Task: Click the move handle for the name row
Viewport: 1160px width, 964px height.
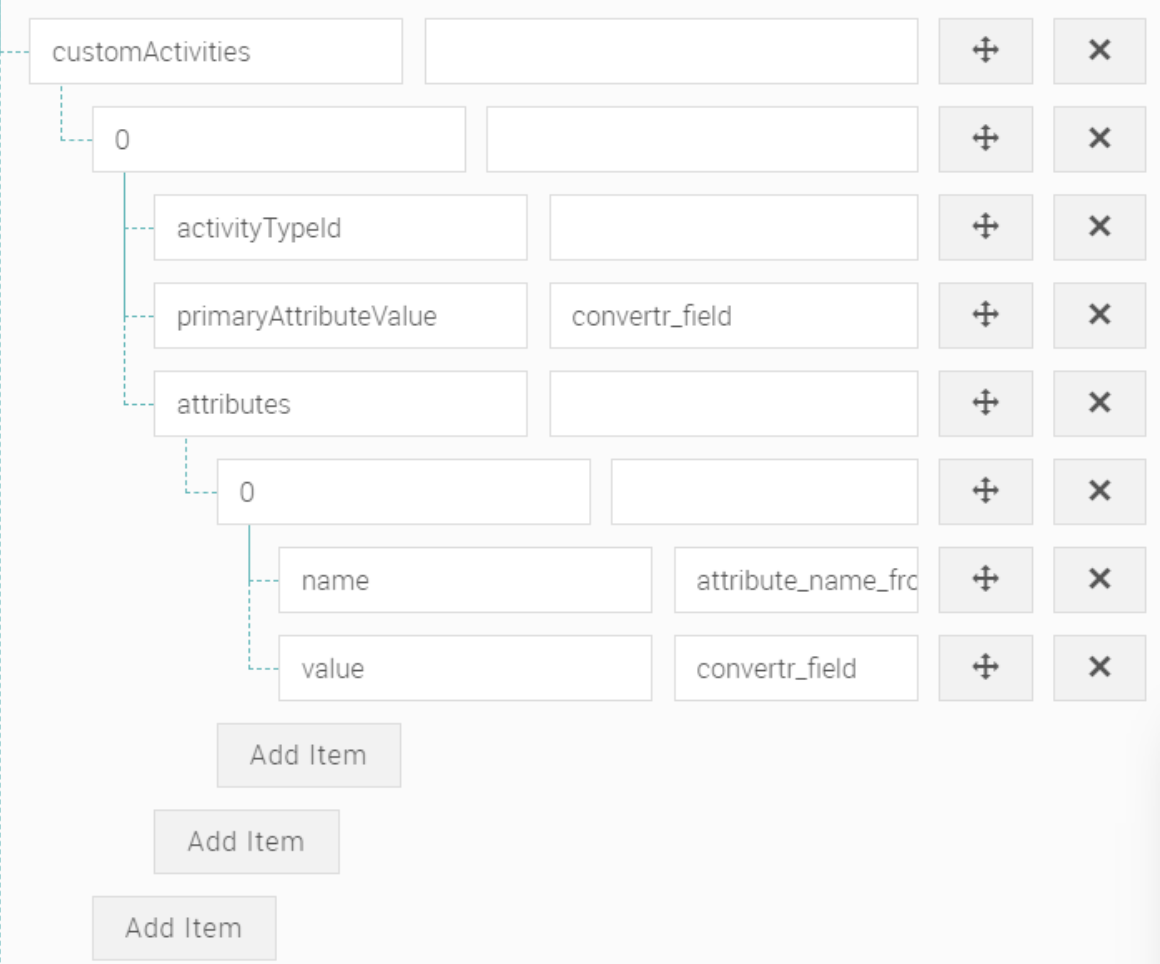Action: [x=985, y=578]
